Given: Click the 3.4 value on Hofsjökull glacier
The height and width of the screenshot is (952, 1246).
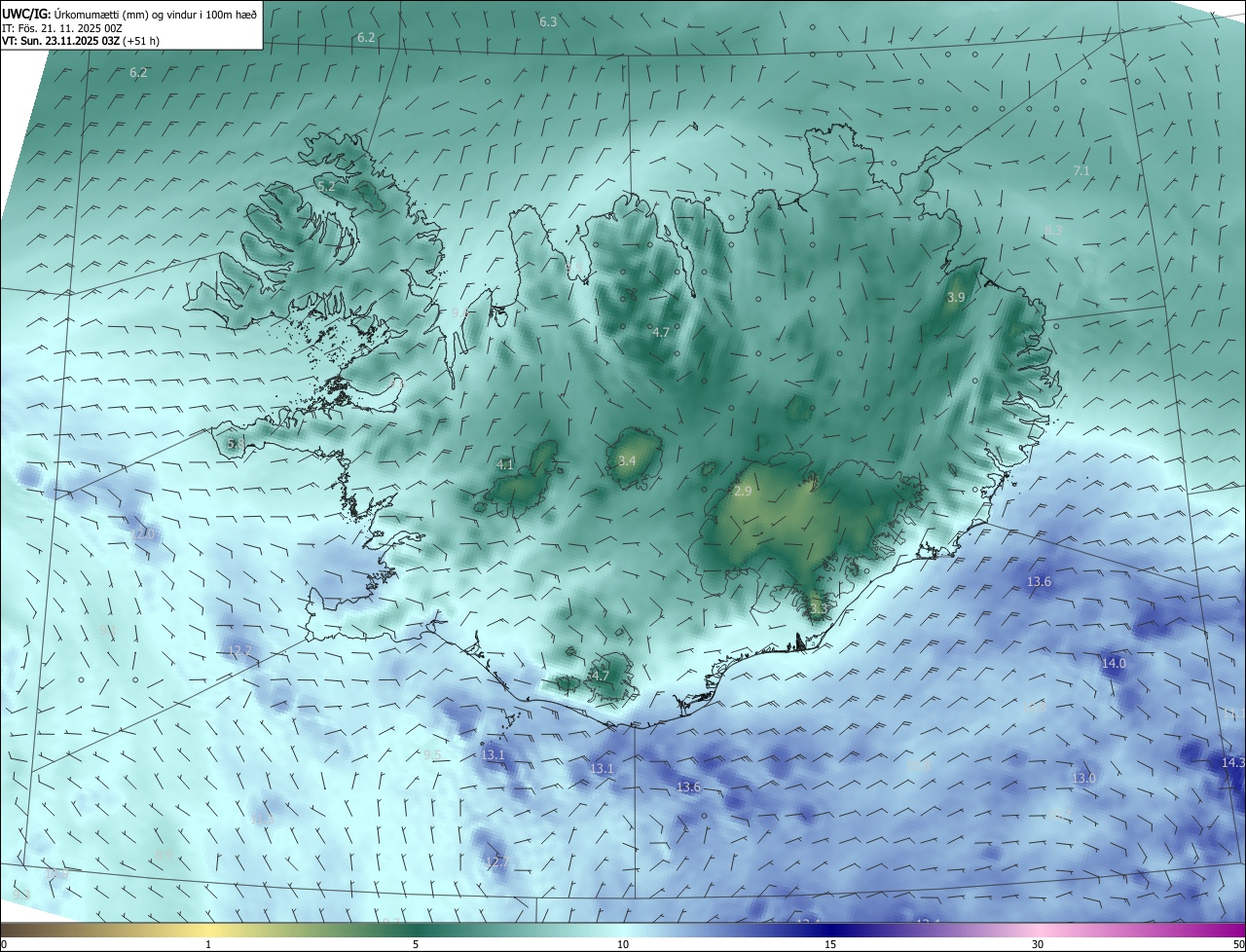Looking at the screenshot, I should click(627, 460).
